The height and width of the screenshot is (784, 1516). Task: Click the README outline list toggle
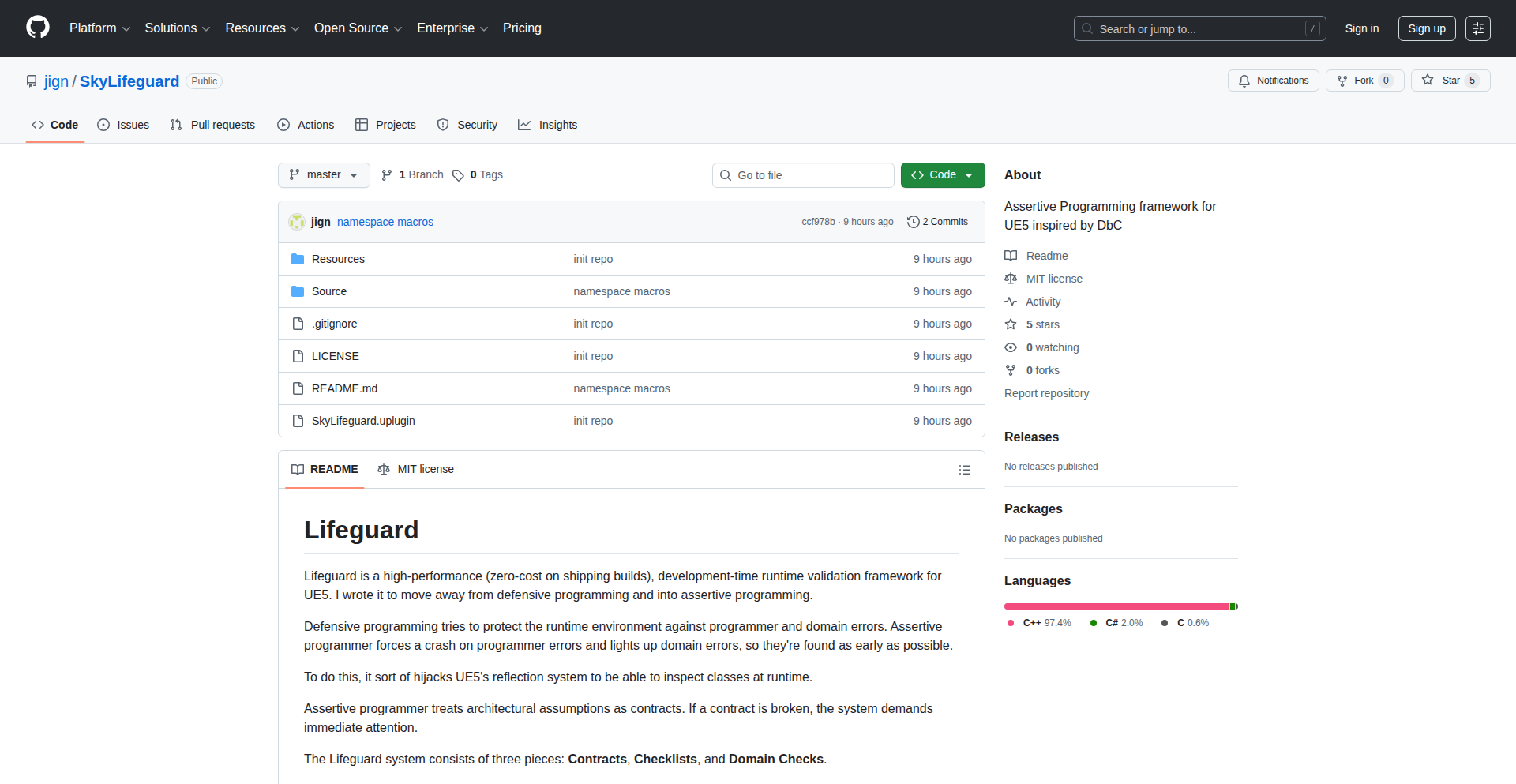(x=964, y=469)
